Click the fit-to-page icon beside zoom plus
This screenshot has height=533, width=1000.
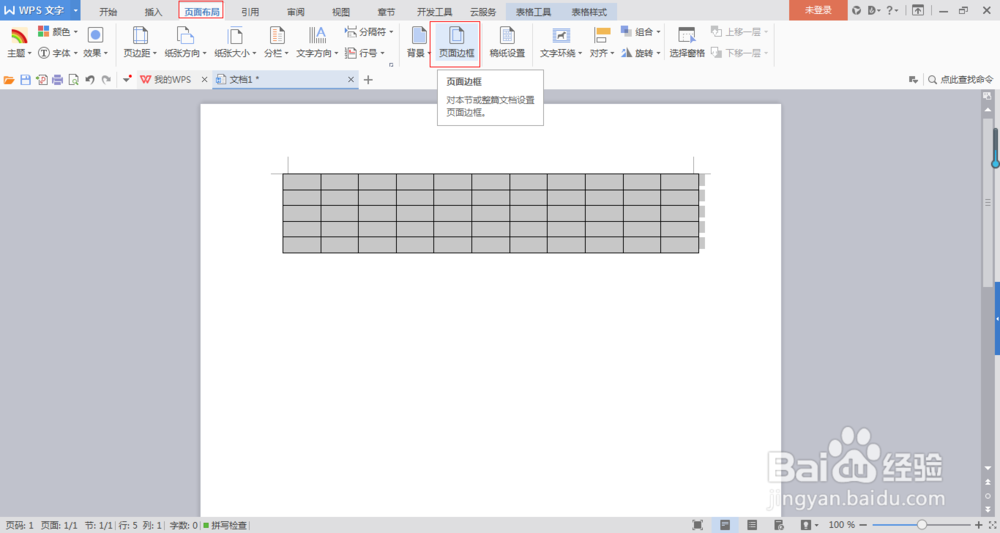tap(992, 525)
